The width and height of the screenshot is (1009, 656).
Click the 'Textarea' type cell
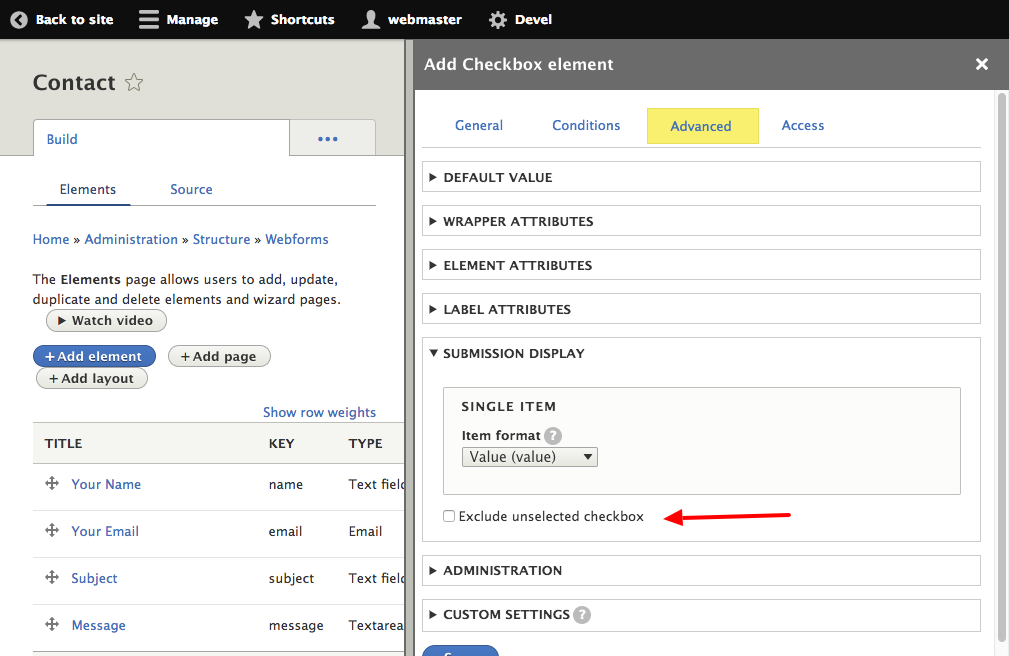click(x=376, y=625)
